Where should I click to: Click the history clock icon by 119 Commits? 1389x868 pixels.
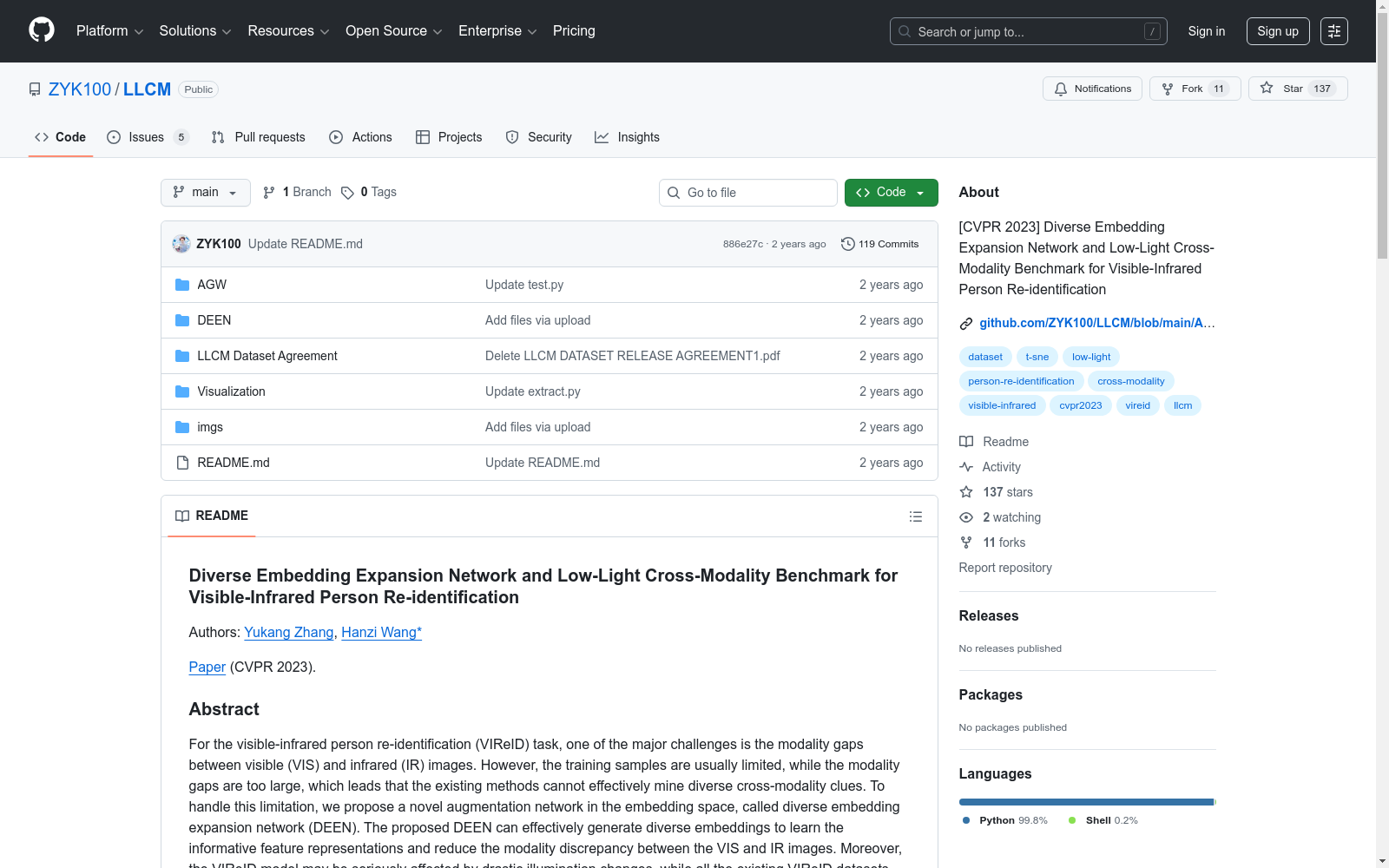(848, 244)
